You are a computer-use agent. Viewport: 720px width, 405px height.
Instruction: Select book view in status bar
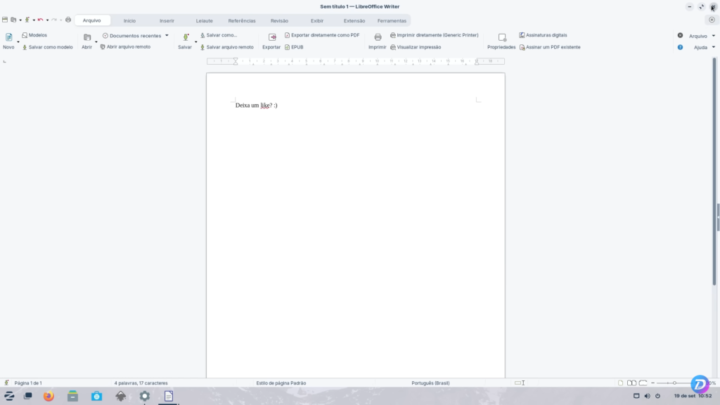click(643, 383)
